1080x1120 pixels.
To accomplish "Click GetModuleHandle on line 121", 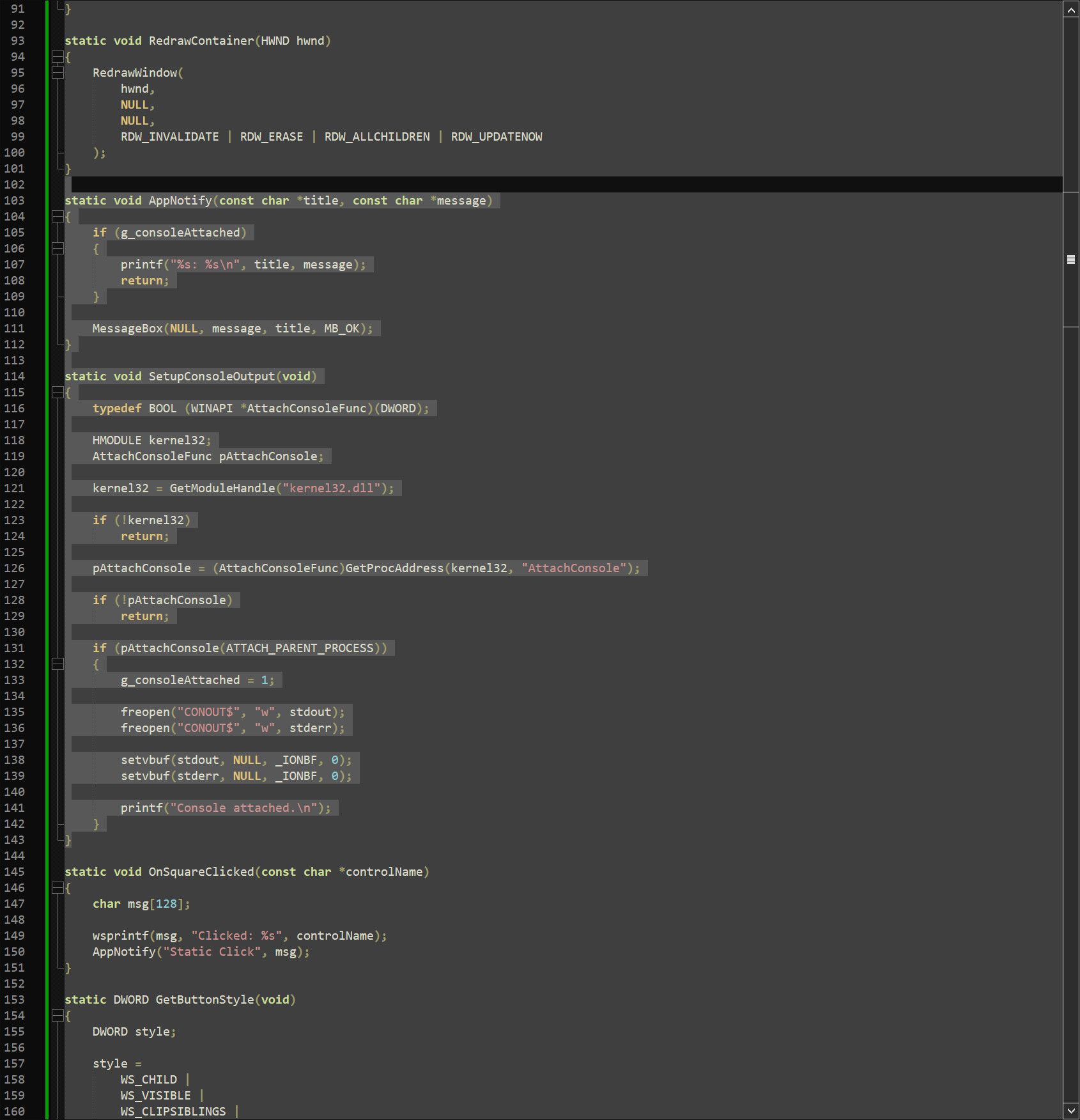I will 222,488.
